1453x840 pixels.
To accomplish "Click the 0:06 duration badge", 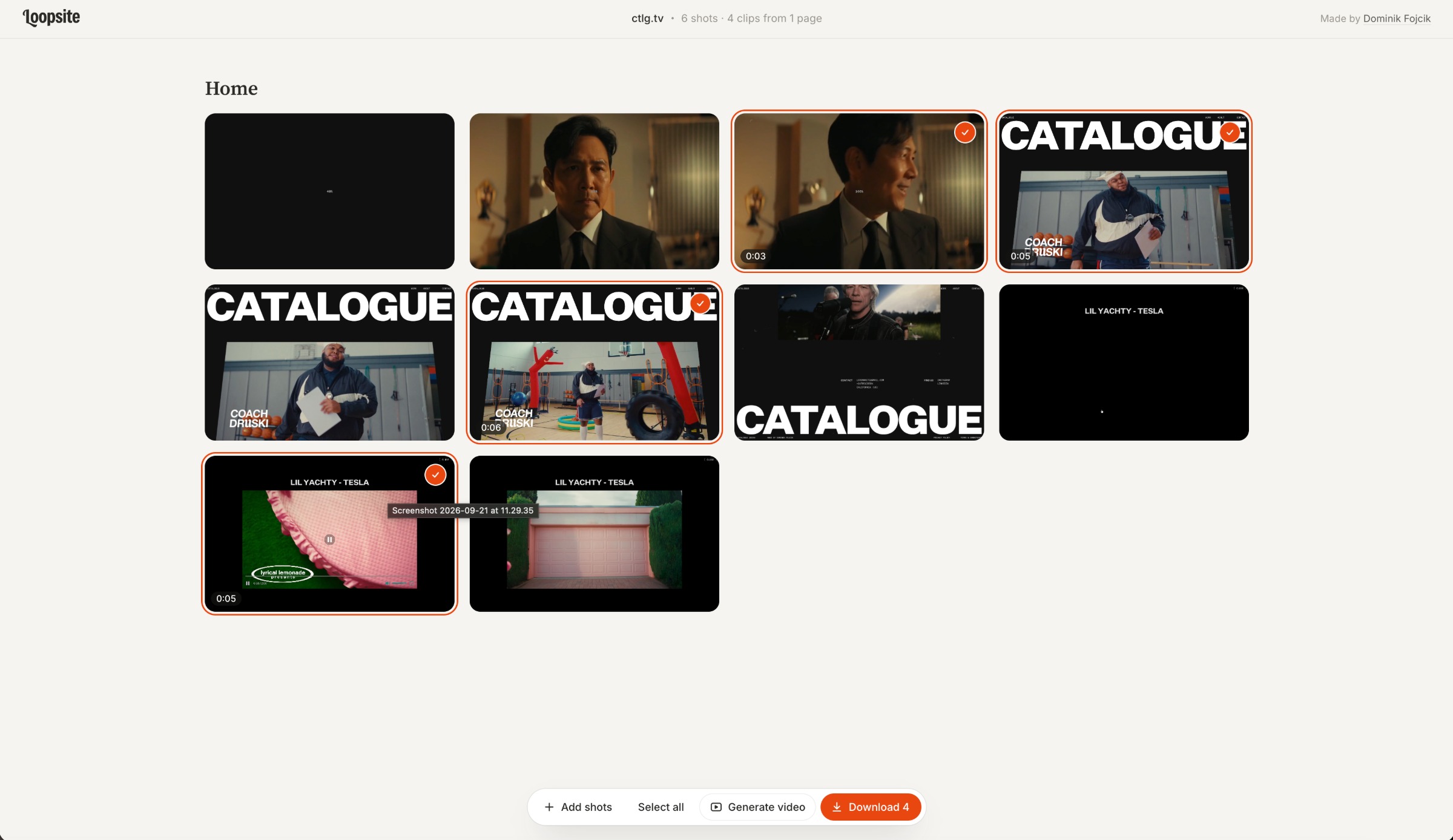I will 491,427.
